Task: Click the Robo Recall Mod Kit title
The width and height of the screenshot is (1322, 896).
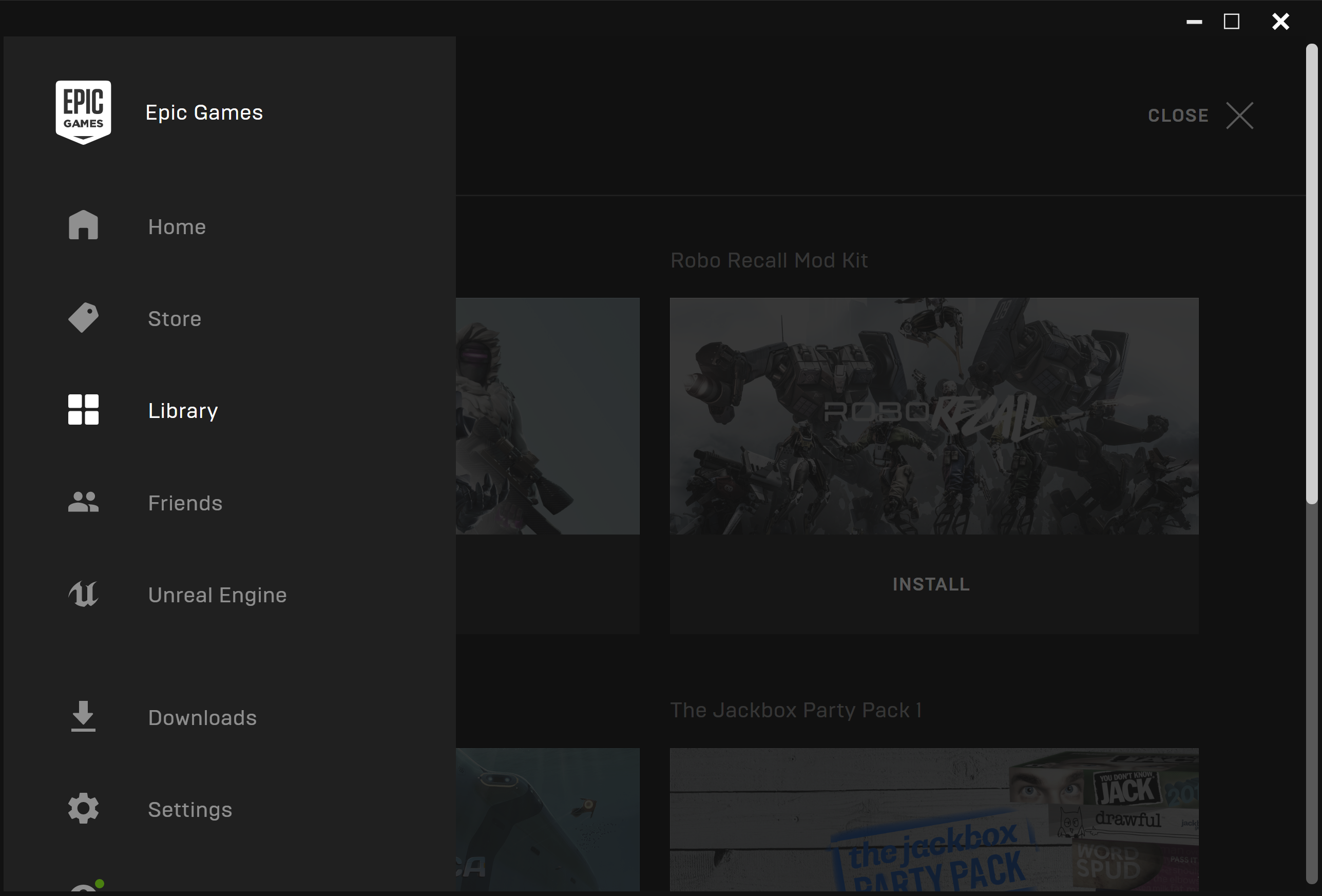Action: (x=769, y=260)
